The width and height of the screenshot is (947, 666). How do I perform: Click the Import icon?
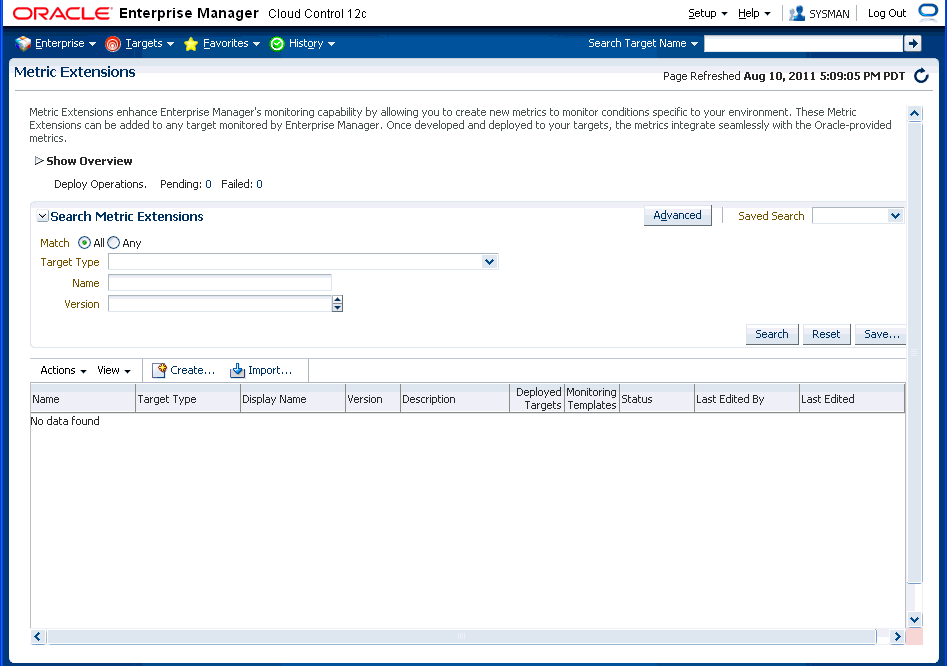pos(237,370)
